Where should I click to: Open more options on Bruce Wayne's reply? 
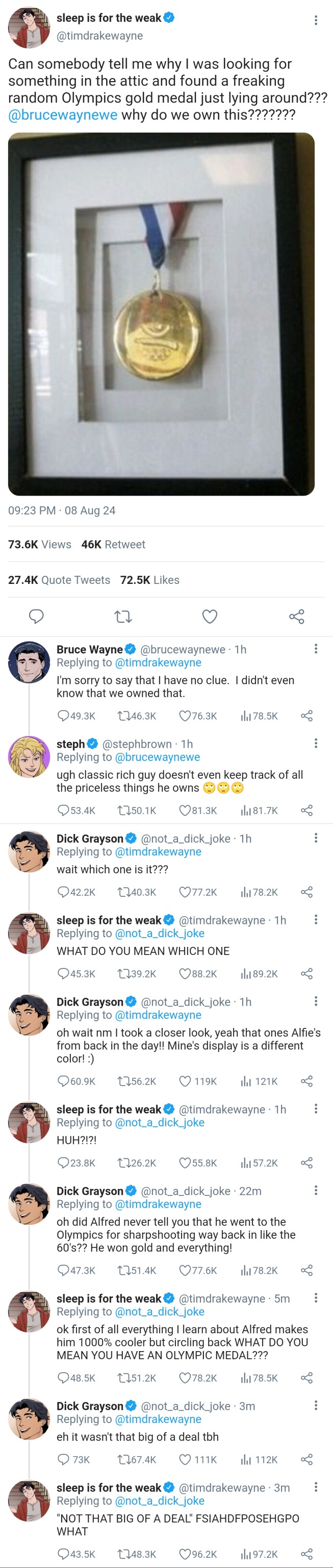tap(315, 649)
